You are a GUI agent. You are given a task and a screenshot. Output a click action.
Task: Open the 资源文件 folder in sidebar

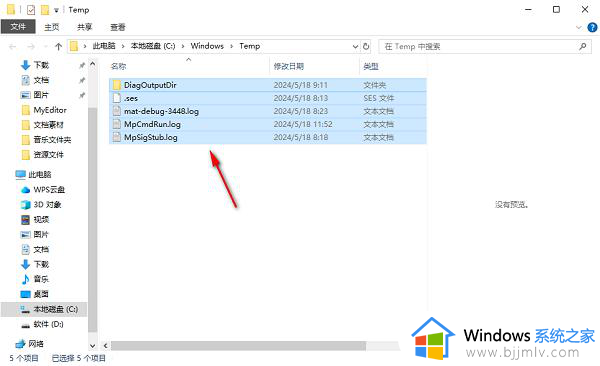pos(48,155)
